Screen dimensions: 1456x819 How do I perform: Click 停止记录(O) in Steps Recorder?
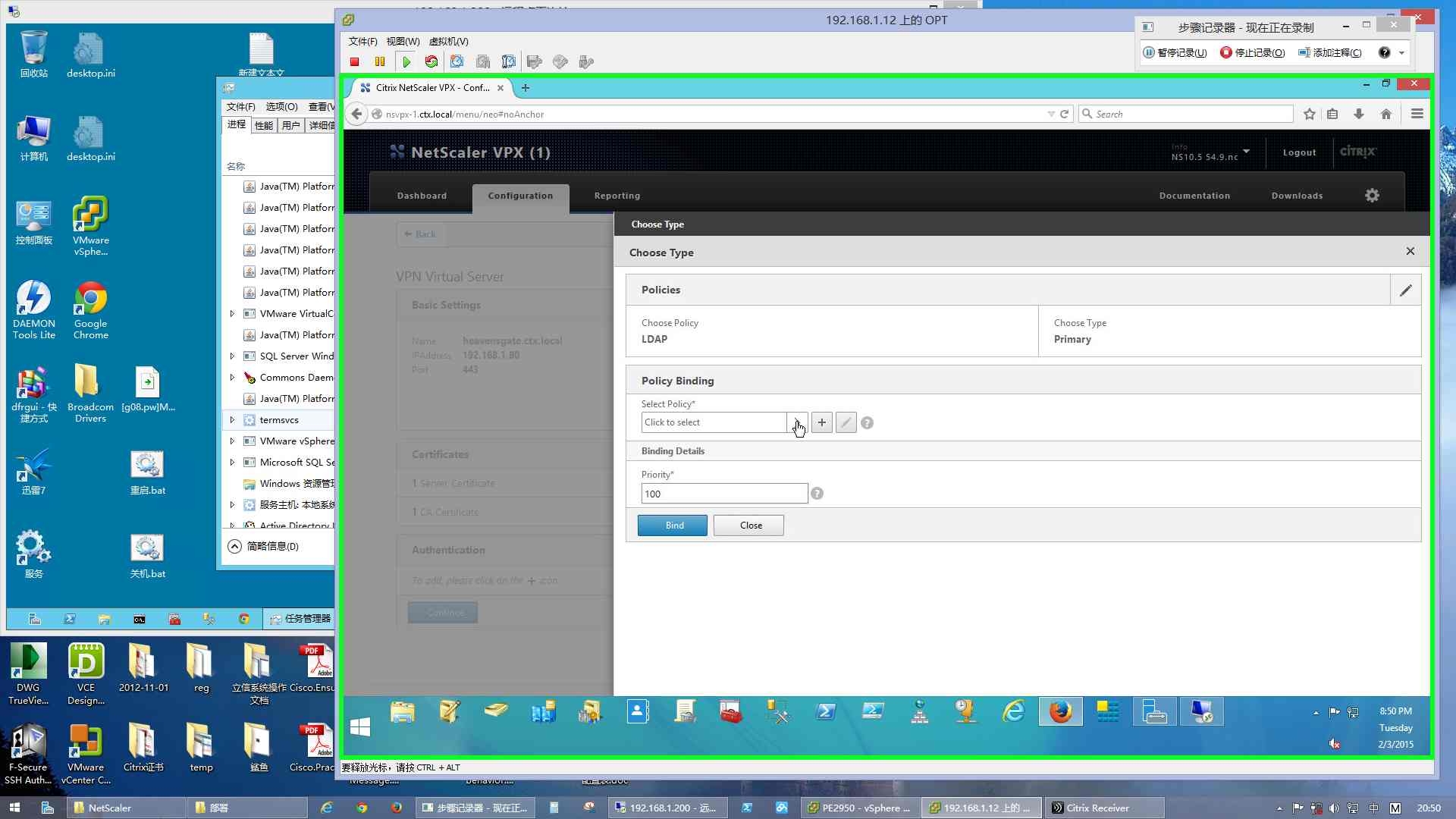(x=1253, y=52)
